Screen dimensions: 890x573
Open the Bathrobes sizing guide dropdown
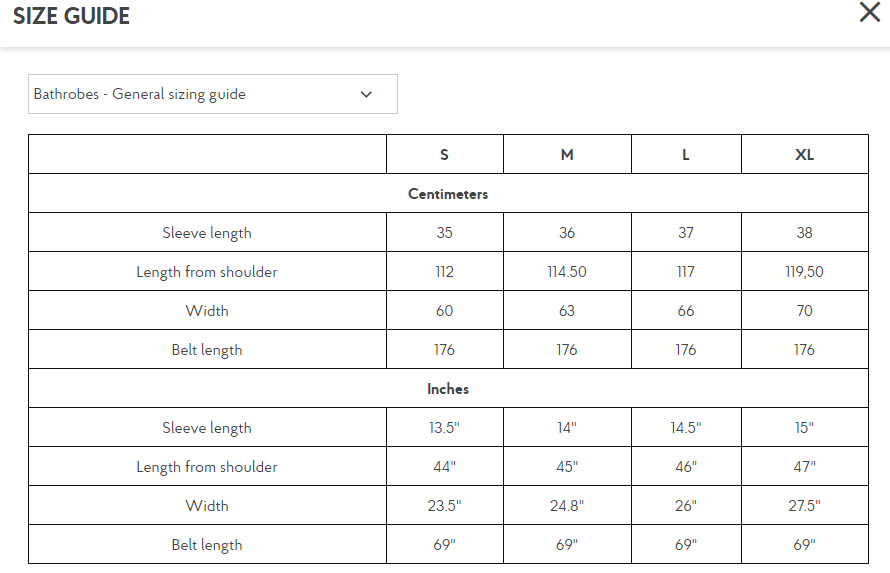pos(213,94)
